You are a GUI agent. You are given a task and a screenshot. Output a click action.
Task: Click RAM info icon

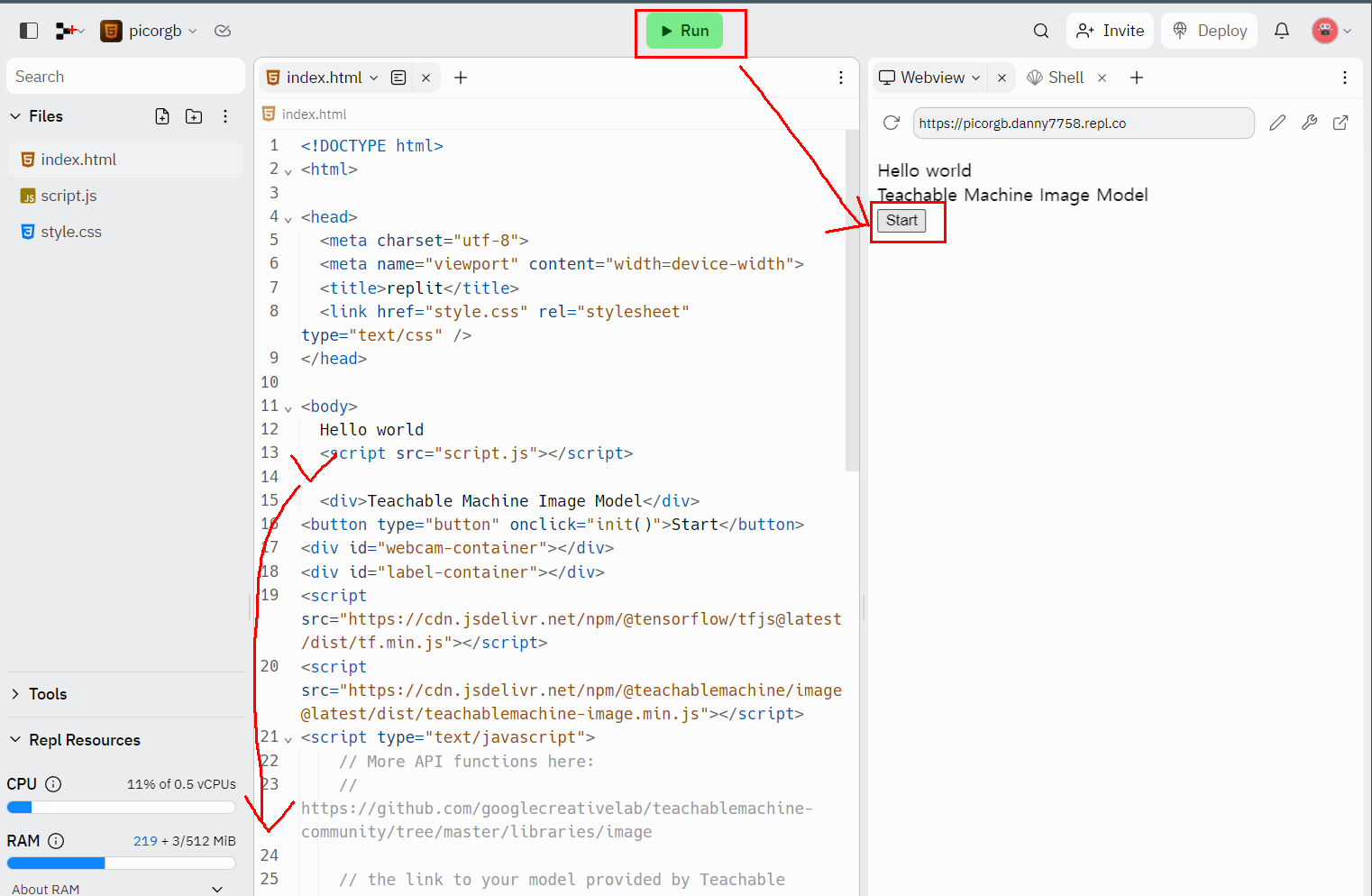coord(56,841)
